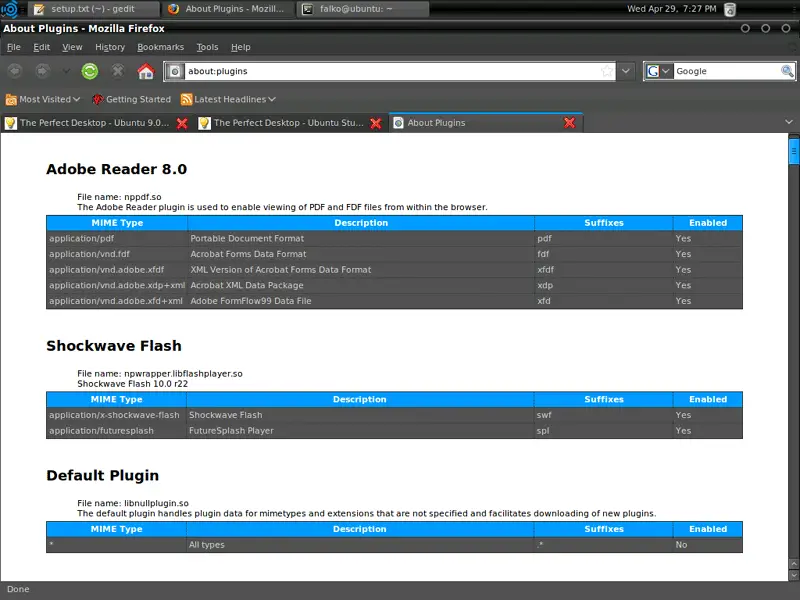This screenshot has width=800, height=600.
Task: Open the search engine selector dropdown
Action: 659,71
